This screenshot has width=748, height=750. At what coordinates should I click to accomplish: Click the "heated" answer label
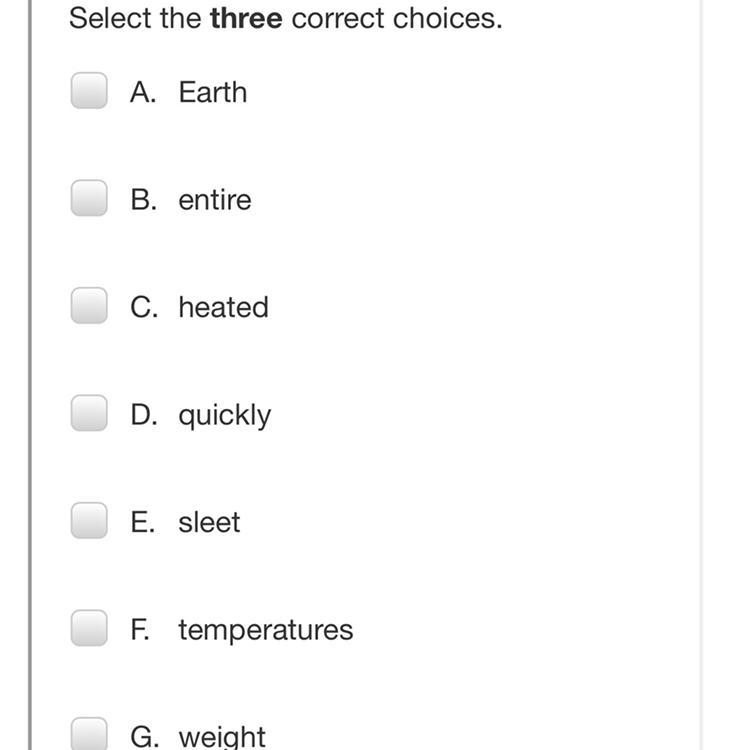[223, 306]
